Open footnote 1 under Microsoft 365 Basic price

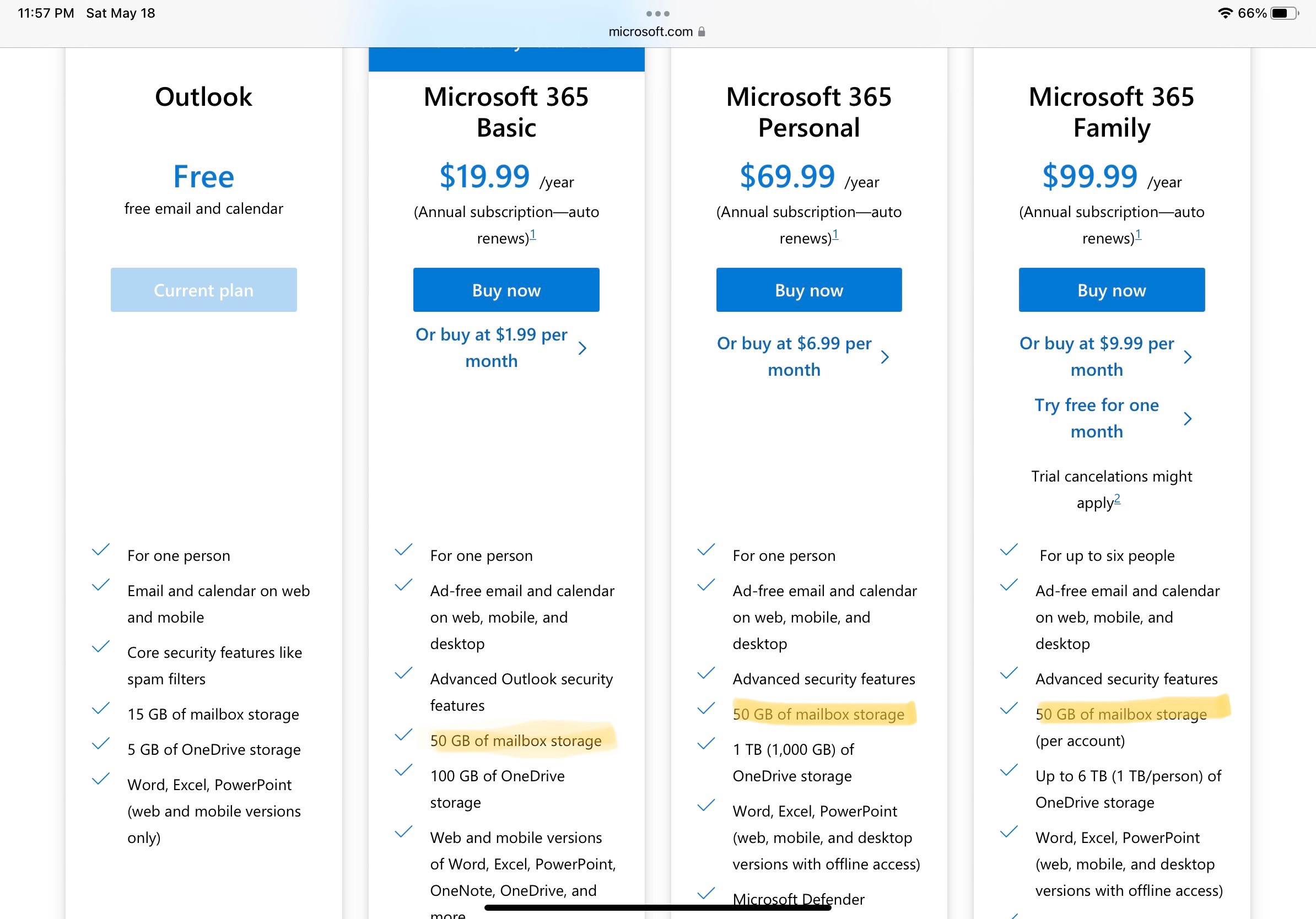pos(532,234)
